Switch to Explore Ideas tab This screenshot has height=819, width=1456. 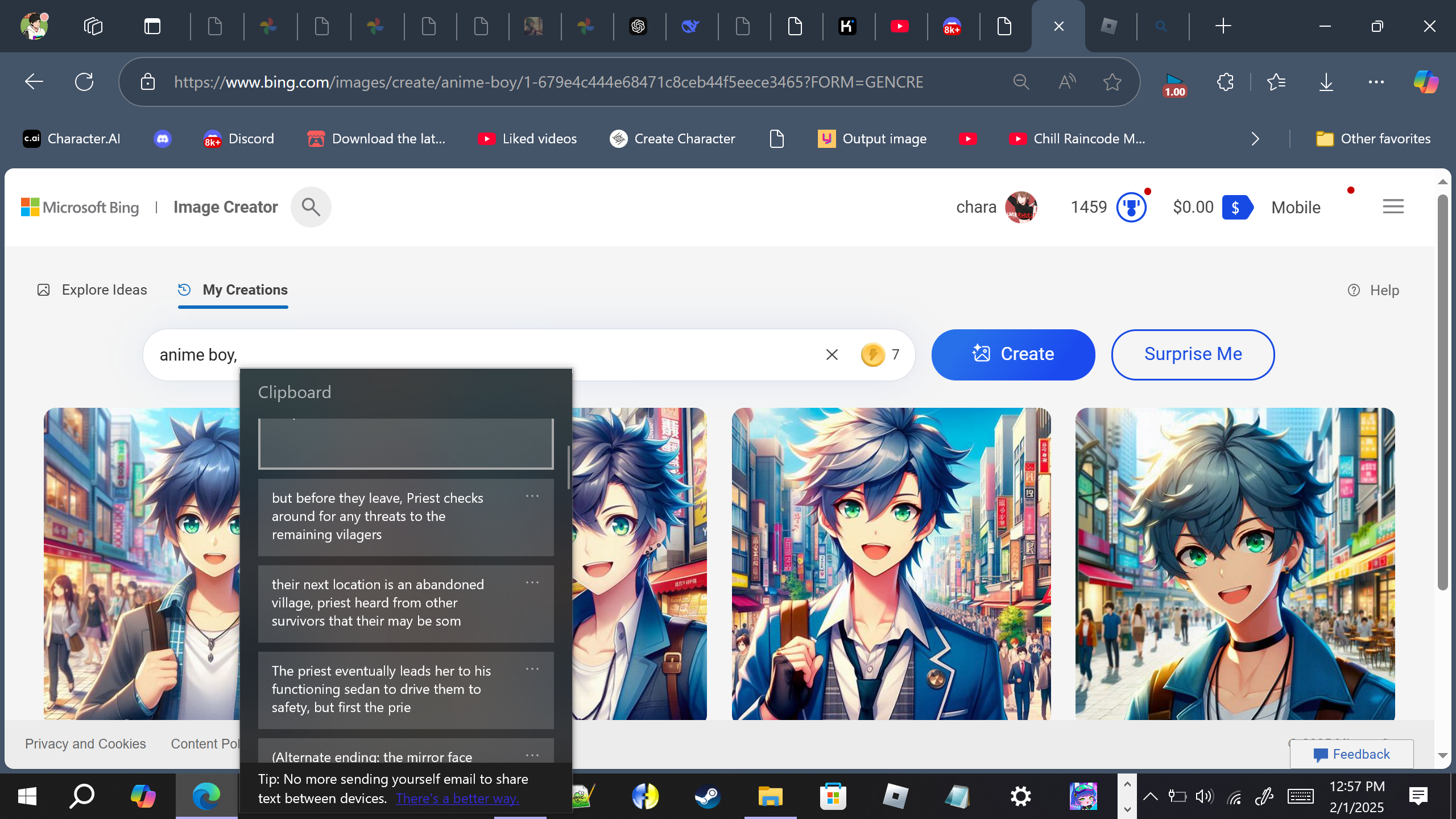92,290
